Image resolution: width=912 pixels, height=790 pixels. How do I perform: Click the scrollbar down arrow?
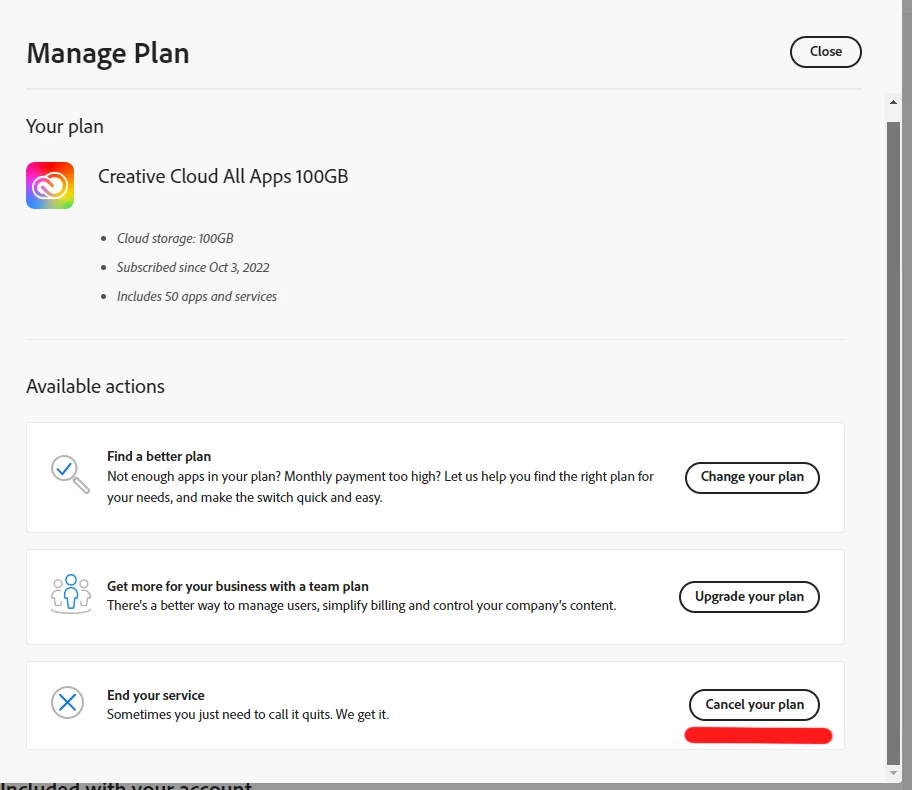(893, 773)
